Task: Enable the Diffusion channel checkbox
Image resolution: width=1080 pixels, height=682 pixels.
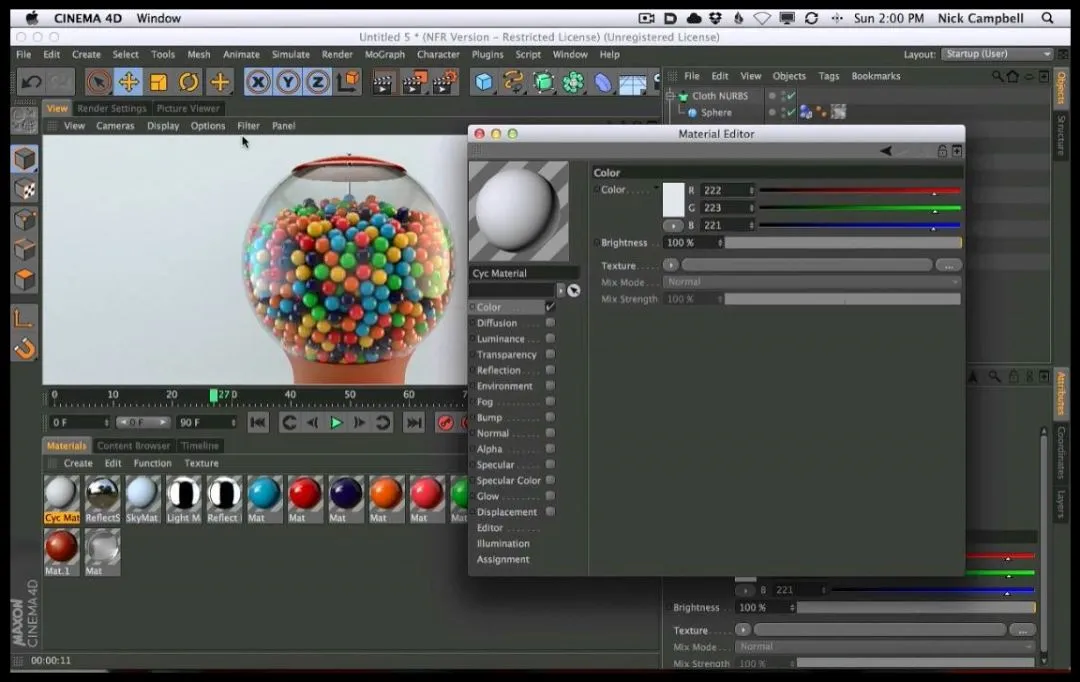Action: (x=550, y=322)
